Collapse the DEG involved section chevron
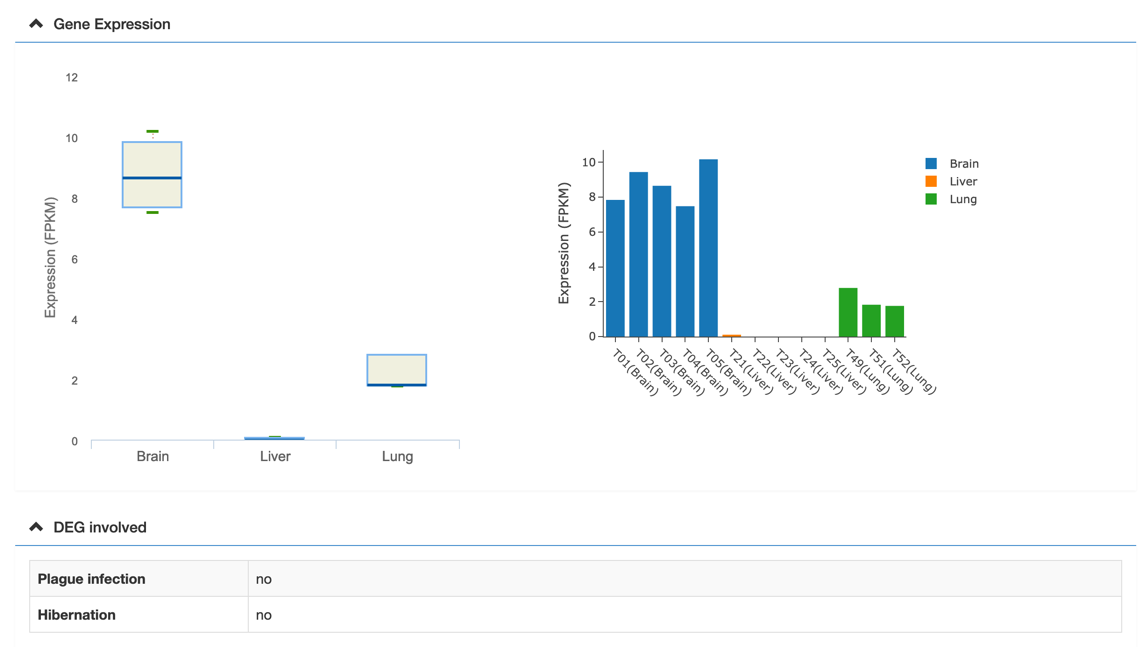Viewport: 1143px width, 647px height. pos(36,527)
